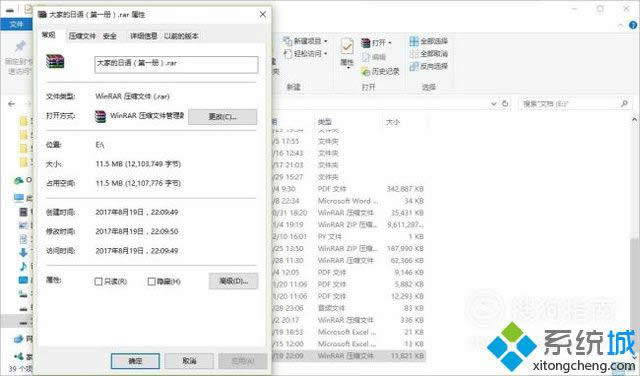Click the pin to quick access icon
The image size is (640, 376).
pyautogui.click(x=20, y=46)
